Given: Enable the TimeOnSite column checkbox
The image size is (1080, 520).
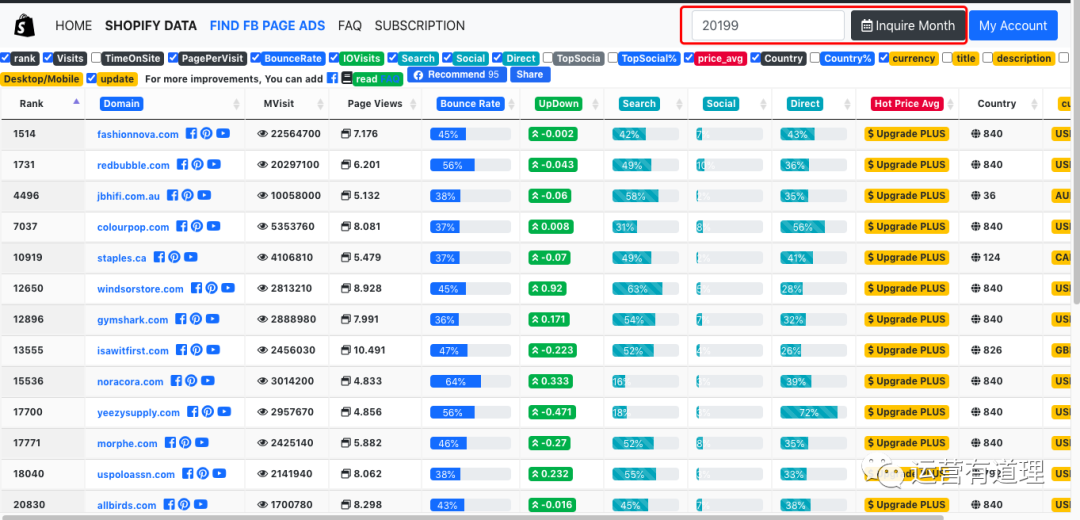Looking at the screenshot, I should pyautogui.click(x=96, y=59).
